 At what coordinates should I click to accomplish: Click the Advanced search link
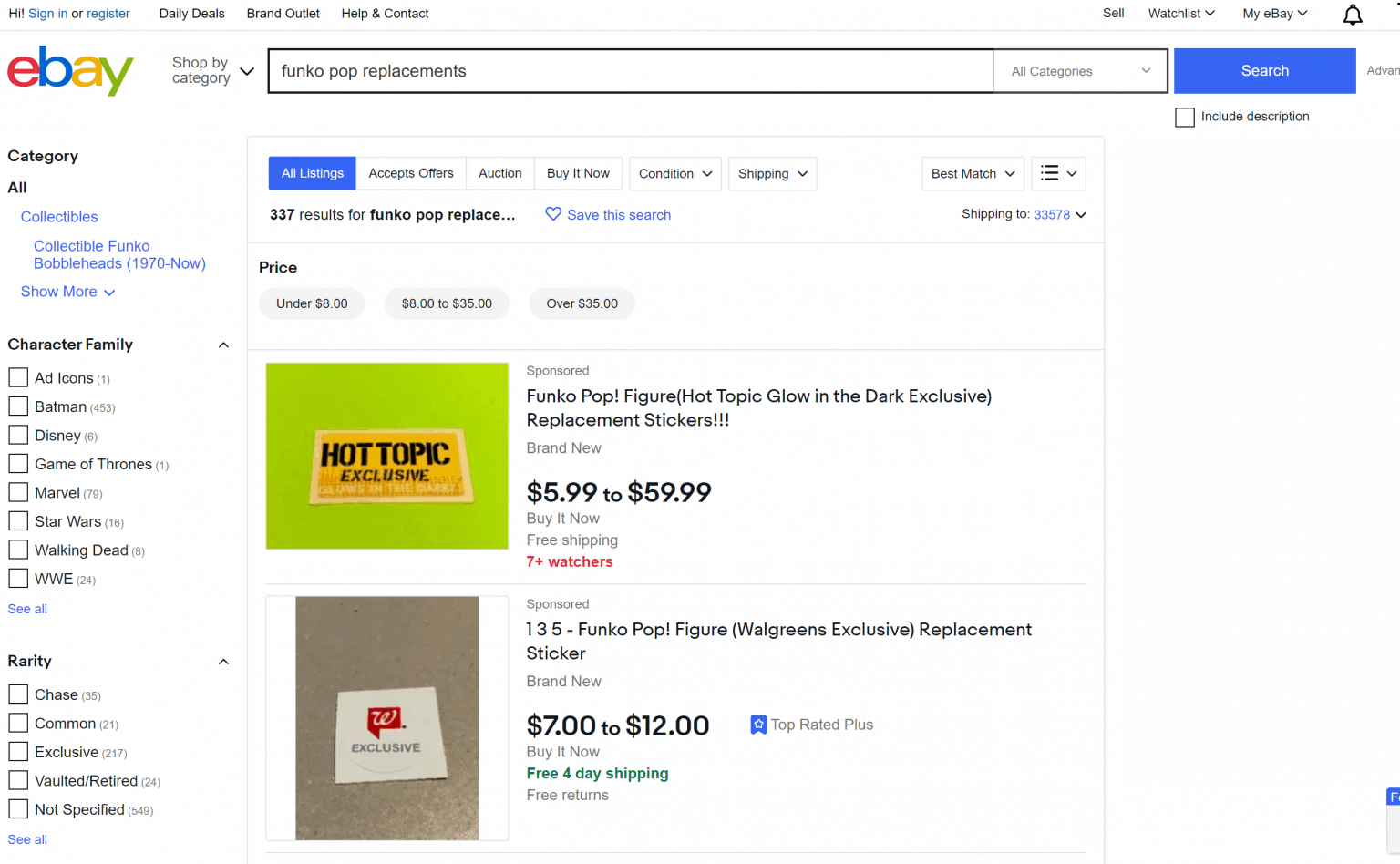pyautogui.click(x=1383, y=71)
